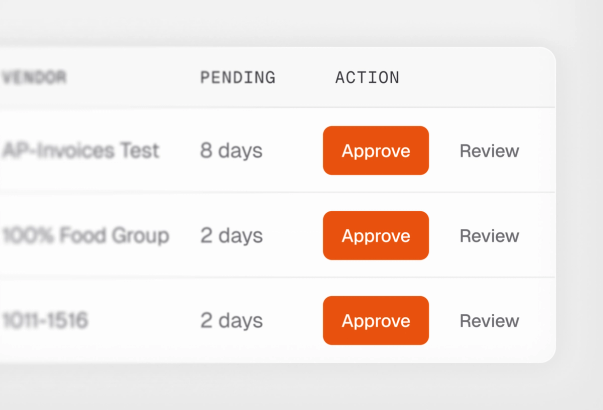Select the AP-Invoices Test vendor name

80,151
